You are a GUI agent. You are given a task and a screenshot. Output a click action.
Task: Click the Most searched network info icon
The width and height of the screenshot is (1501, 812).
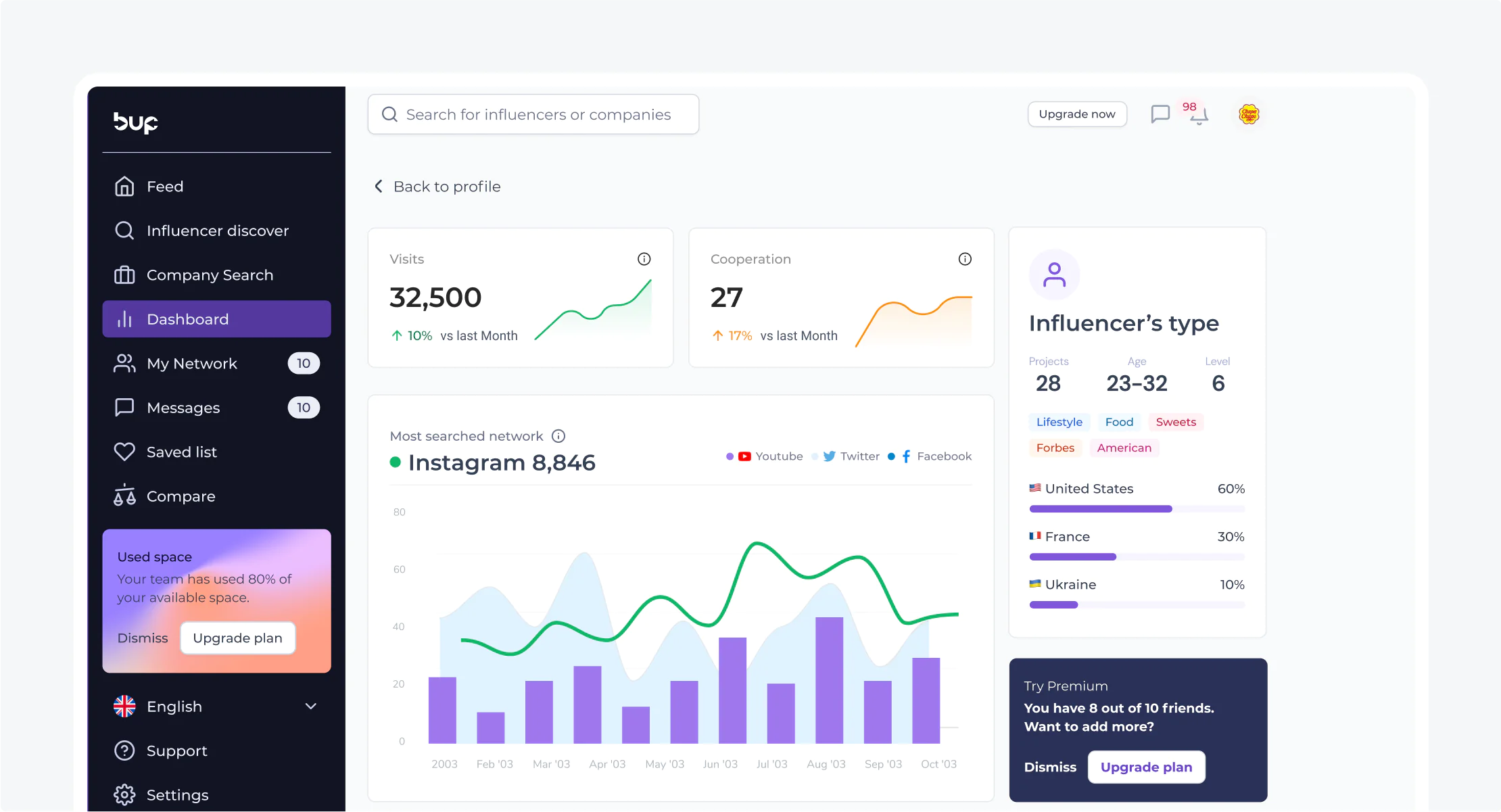pyautogui.click(x=558, y=436)
